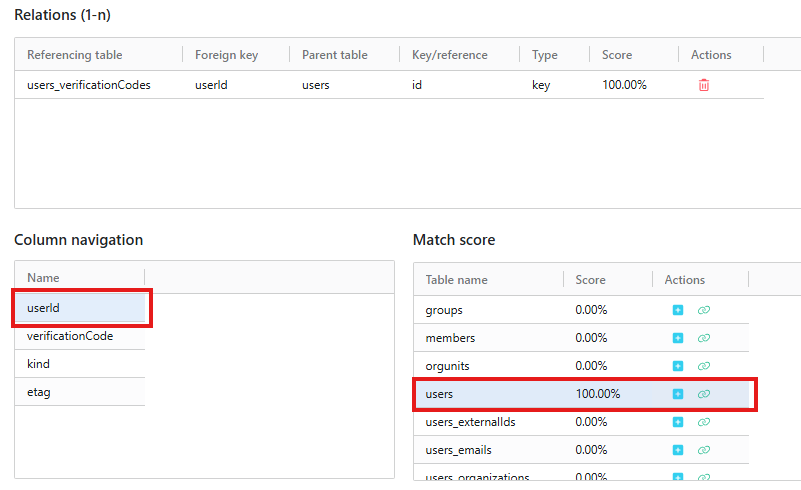The height and width of the screenshot is (490, 801).
Task: Click the 'id' key/reference cell
Action: [x=417, y=85]
